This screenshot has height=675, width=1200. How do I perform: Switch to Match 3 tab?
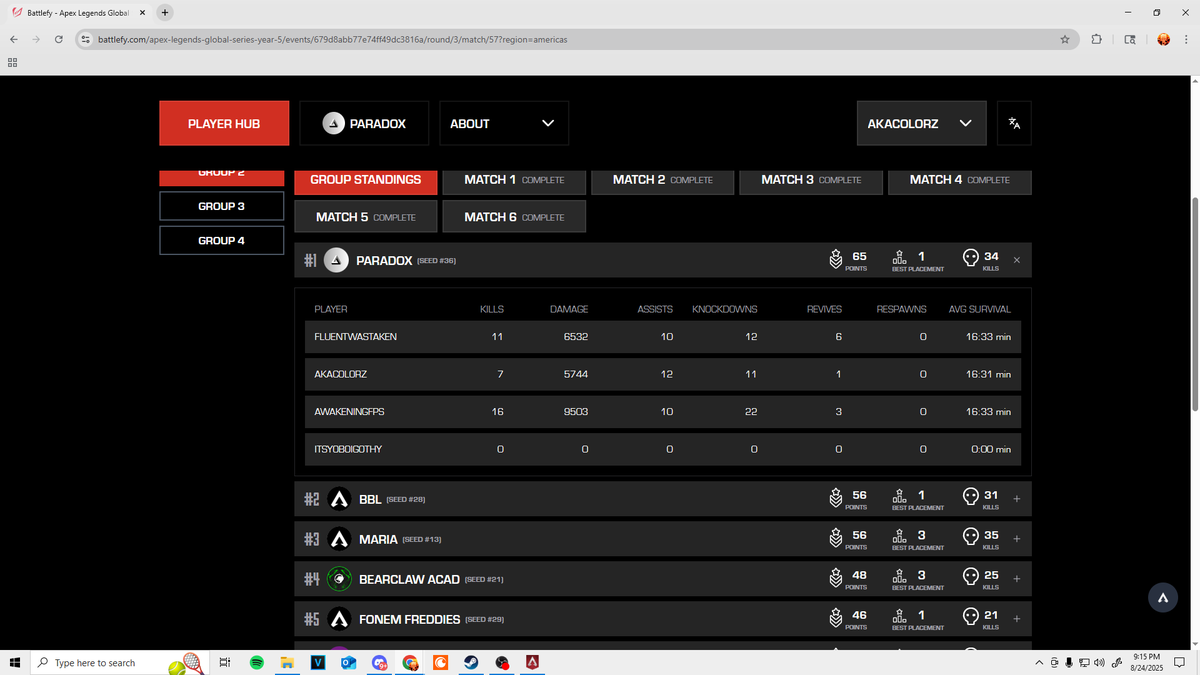[x=811, y=180]
